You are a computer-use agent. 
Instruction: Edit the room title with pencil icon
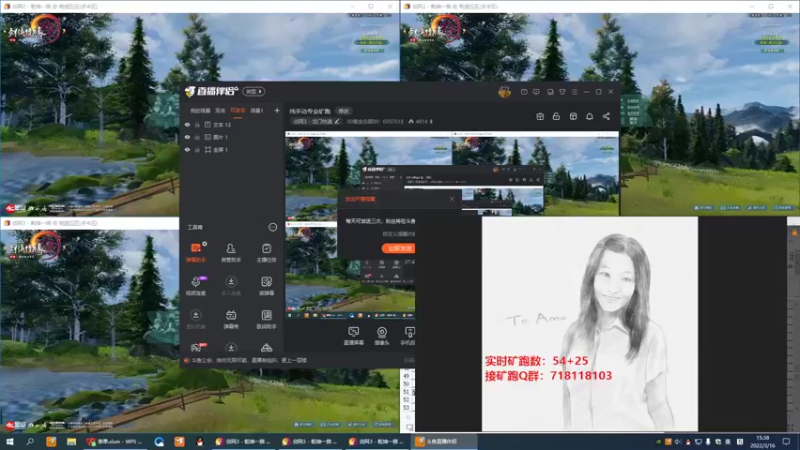click(337, 121)
